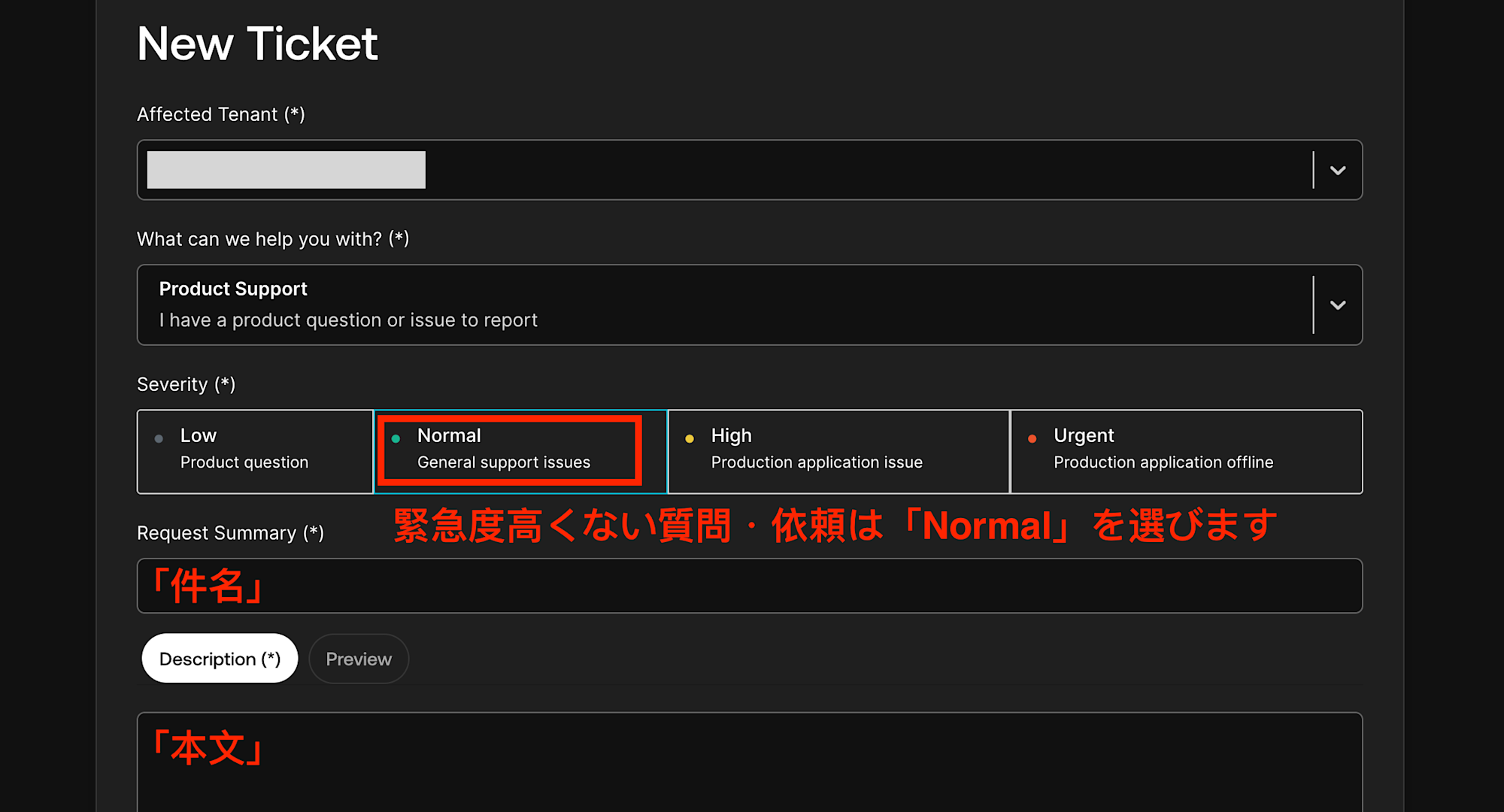Screen dimensions: 1504x812
Task: Click the red dot next to Urgent
Action: tap(1032, 438)
